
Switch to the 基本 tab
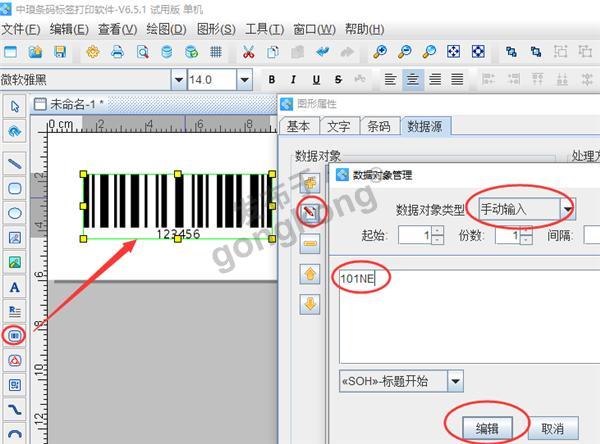coord(298,126)
